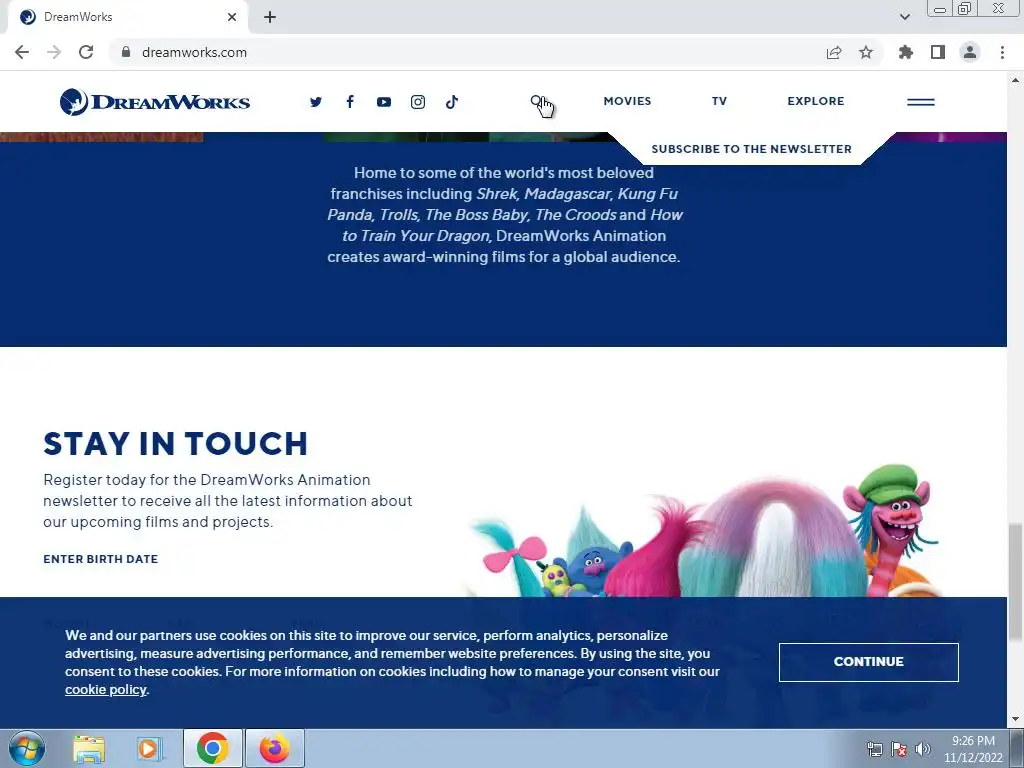
Task: Open DreamWorks Twitter page icon
Action: tap(316, 102)
